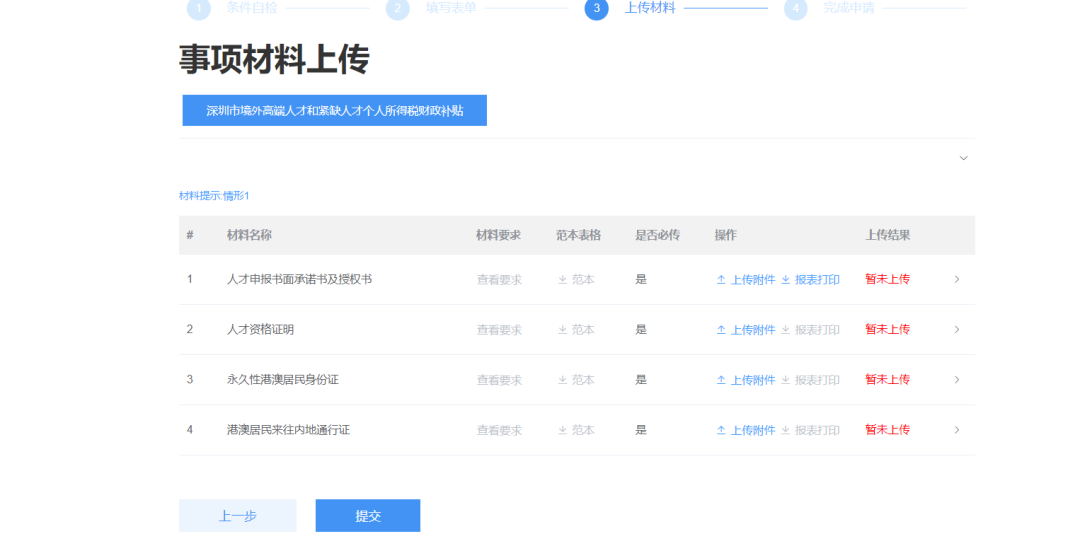The width and height of the screenshot is (1080, 558).
Task: View requirements for 人才申报书面承诺书及授权书
Action: click(499, 280)
